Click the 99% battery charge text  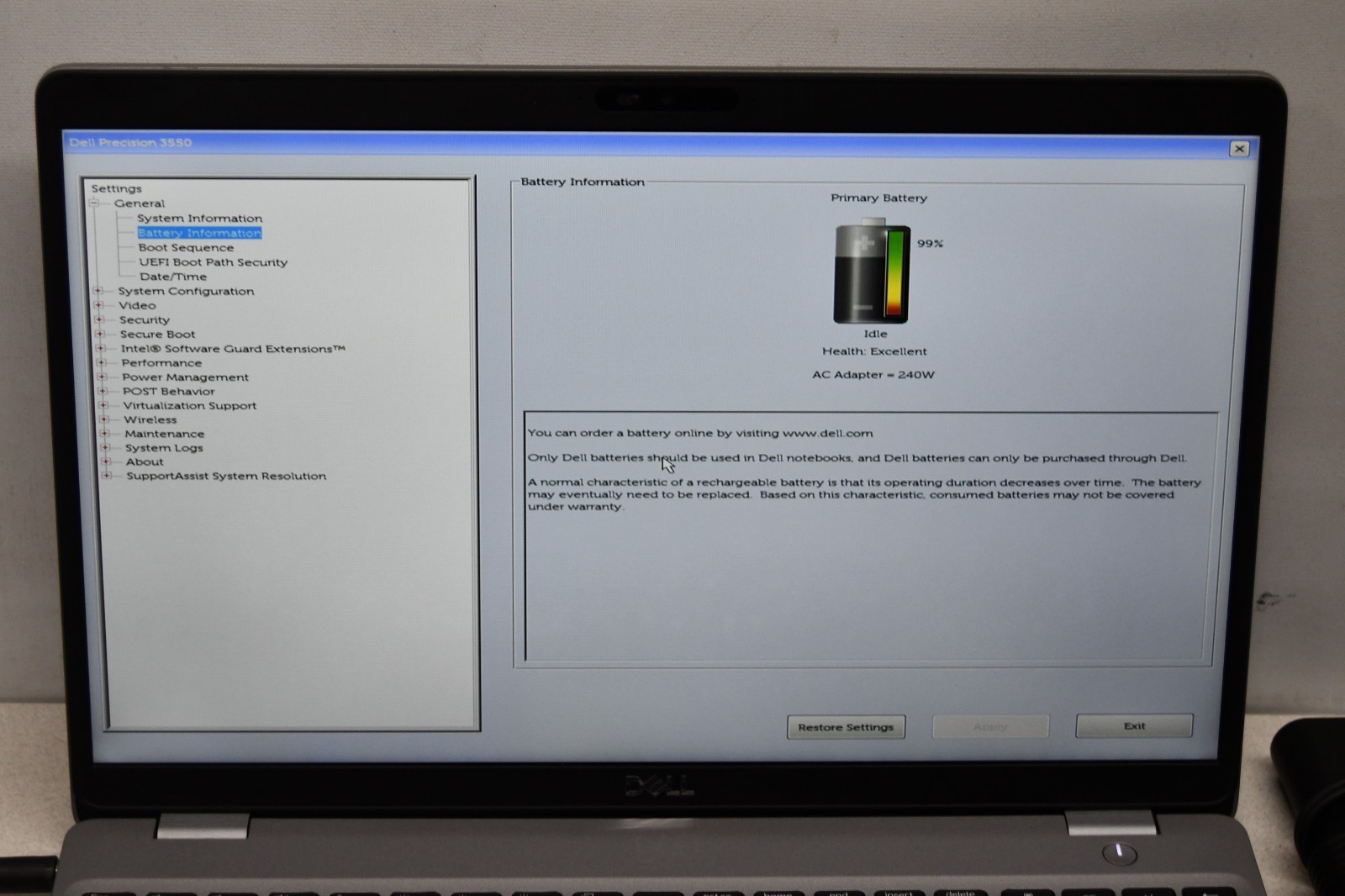pyautogui.click(x=930, y=244)
